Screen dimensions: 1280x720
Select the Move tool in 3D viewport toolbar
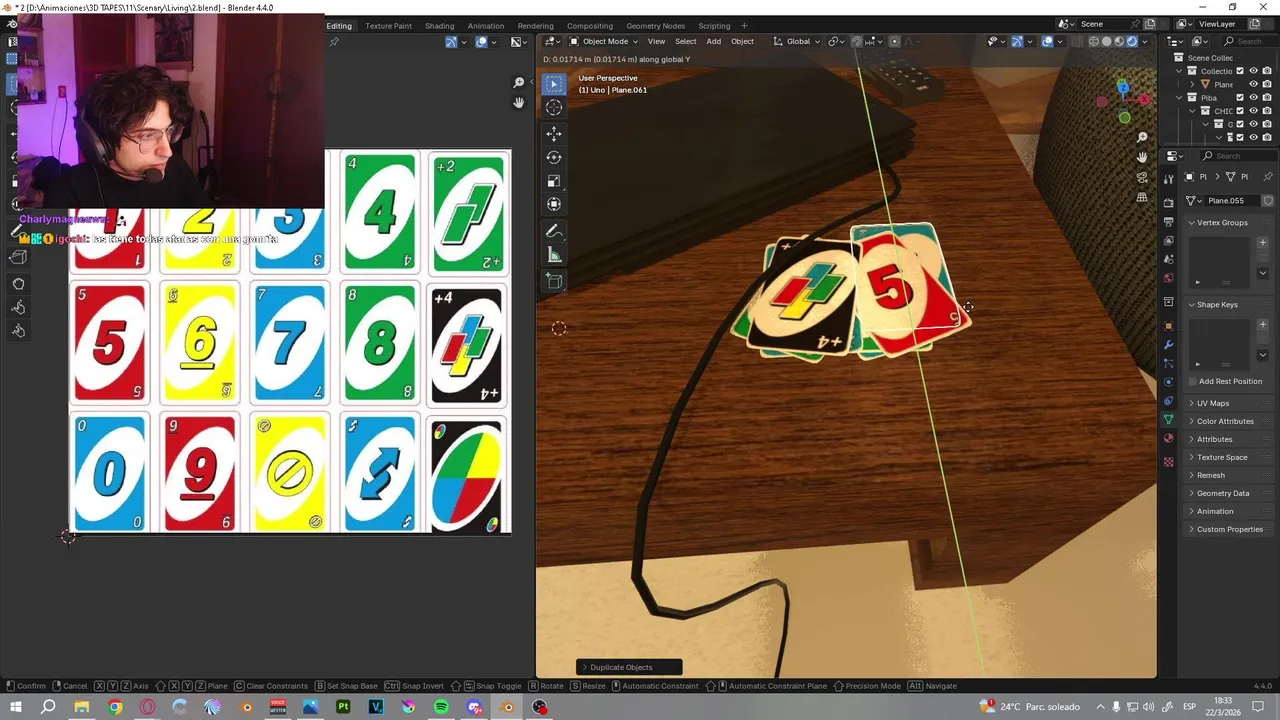pyautogui.click(x=554, y=133)
